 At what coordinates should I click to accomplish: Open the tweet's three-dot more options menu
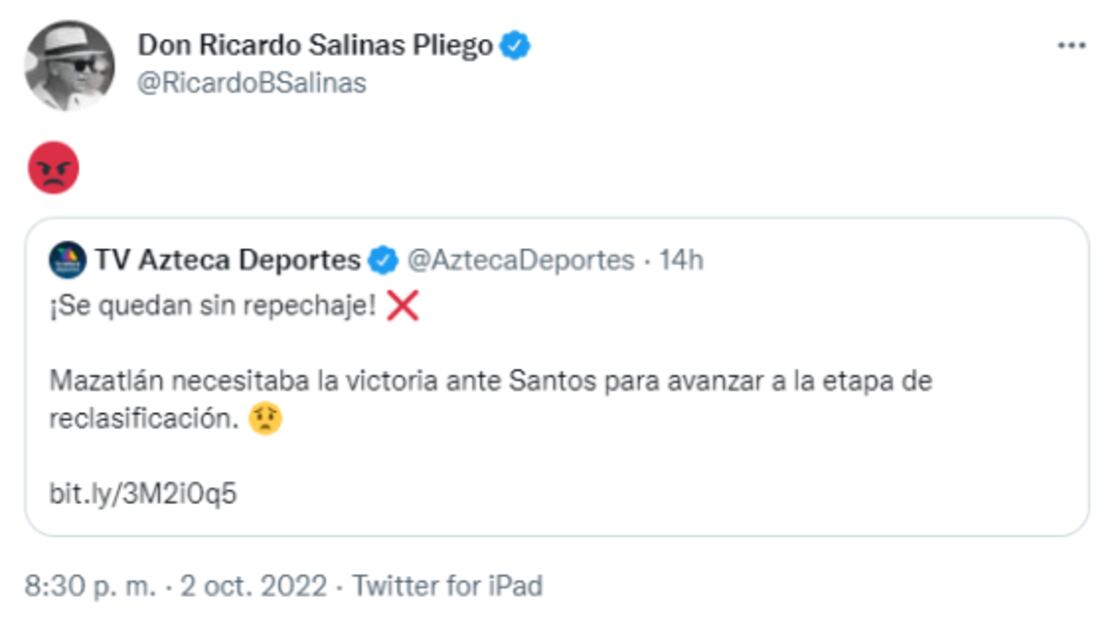pyautogui.click(x=1071, y=46)
